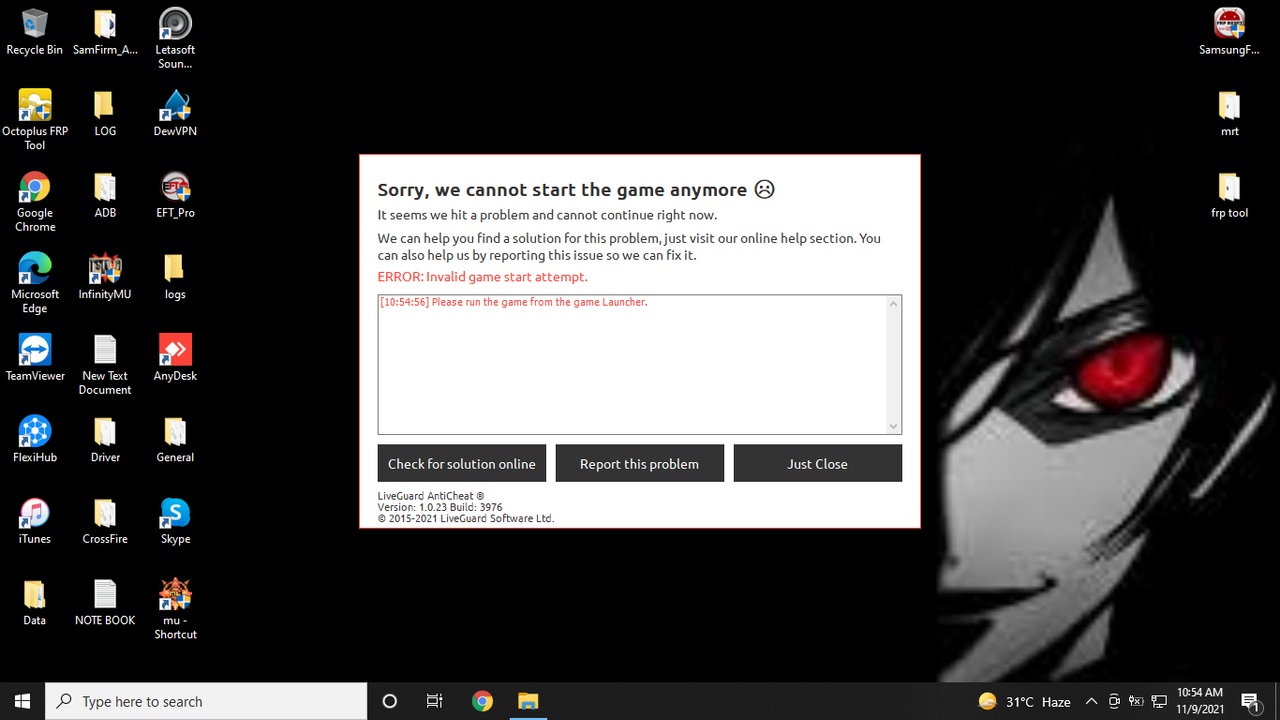
Task: Select the EFT_Pro desktop shortcut
Action: [175, 194]
